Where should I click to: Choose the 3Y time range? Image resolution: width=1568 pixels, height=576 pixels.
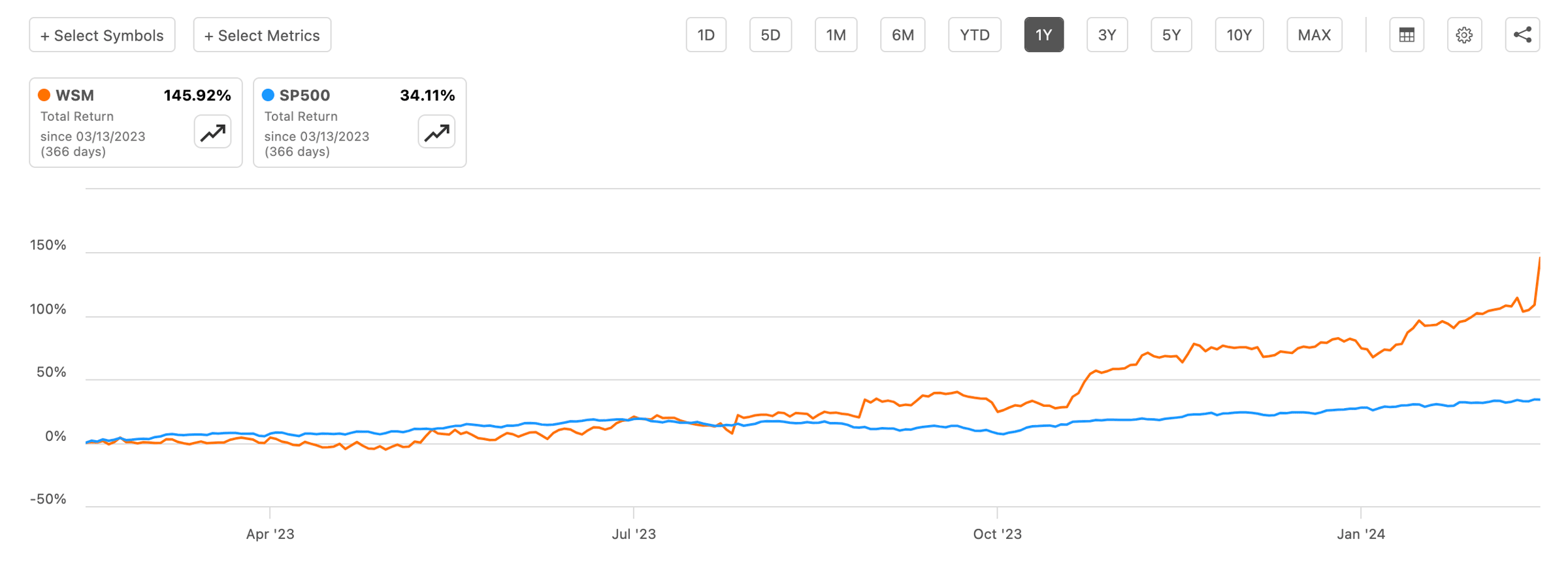[x=1107, y=35]
